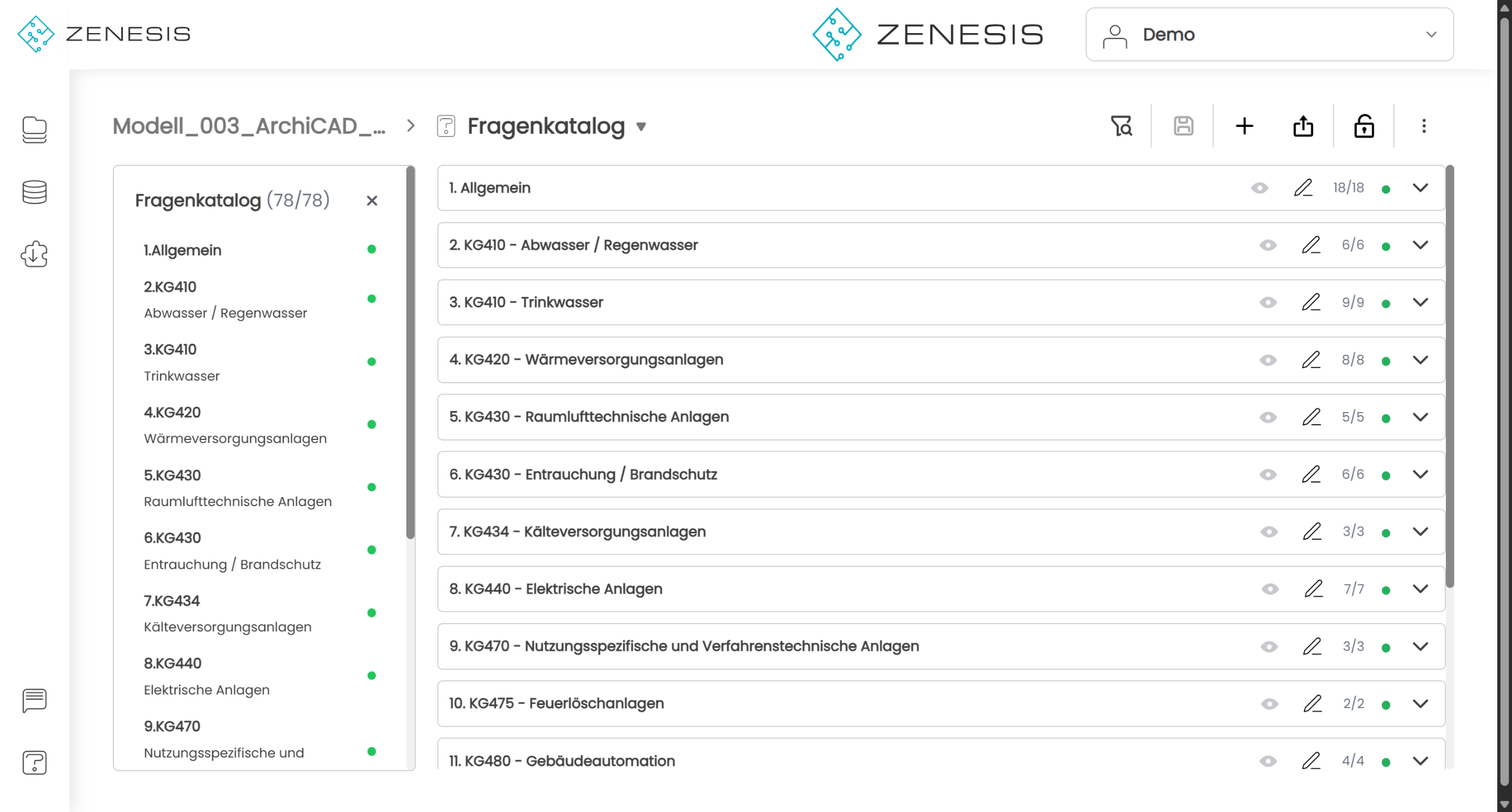Open the comments chat icon in sidebar
Image resolution: width=1512 pixels, height=812 pixels.
[x=34, y=700]
